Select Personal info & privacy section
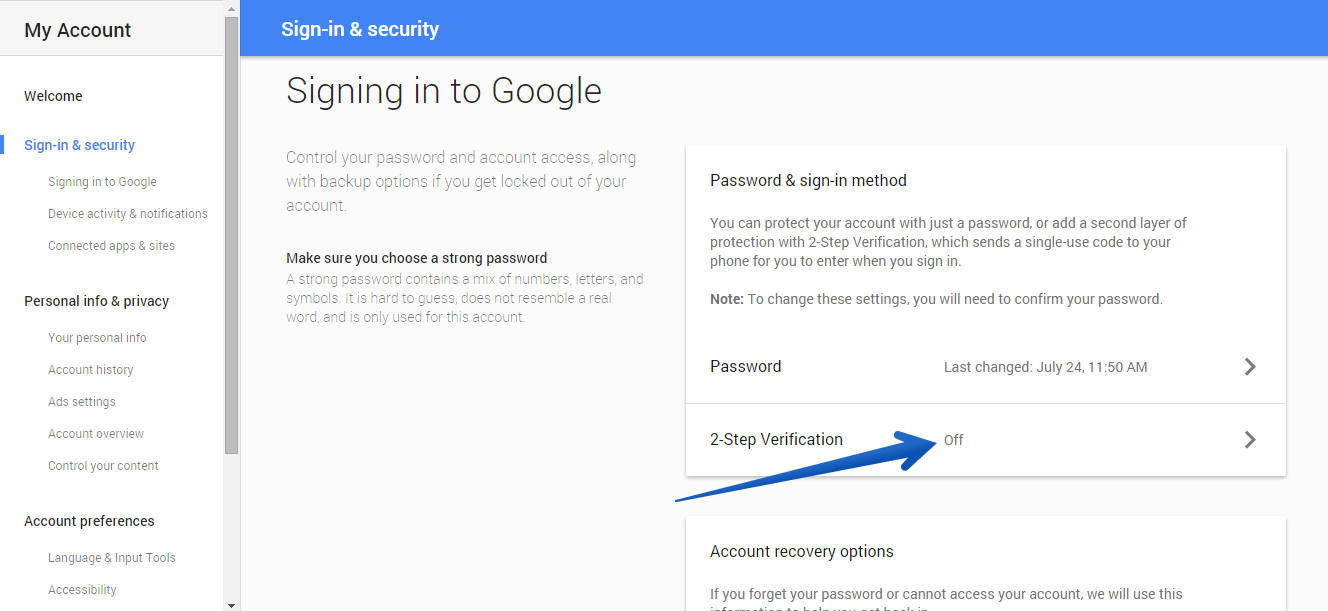 97,301
